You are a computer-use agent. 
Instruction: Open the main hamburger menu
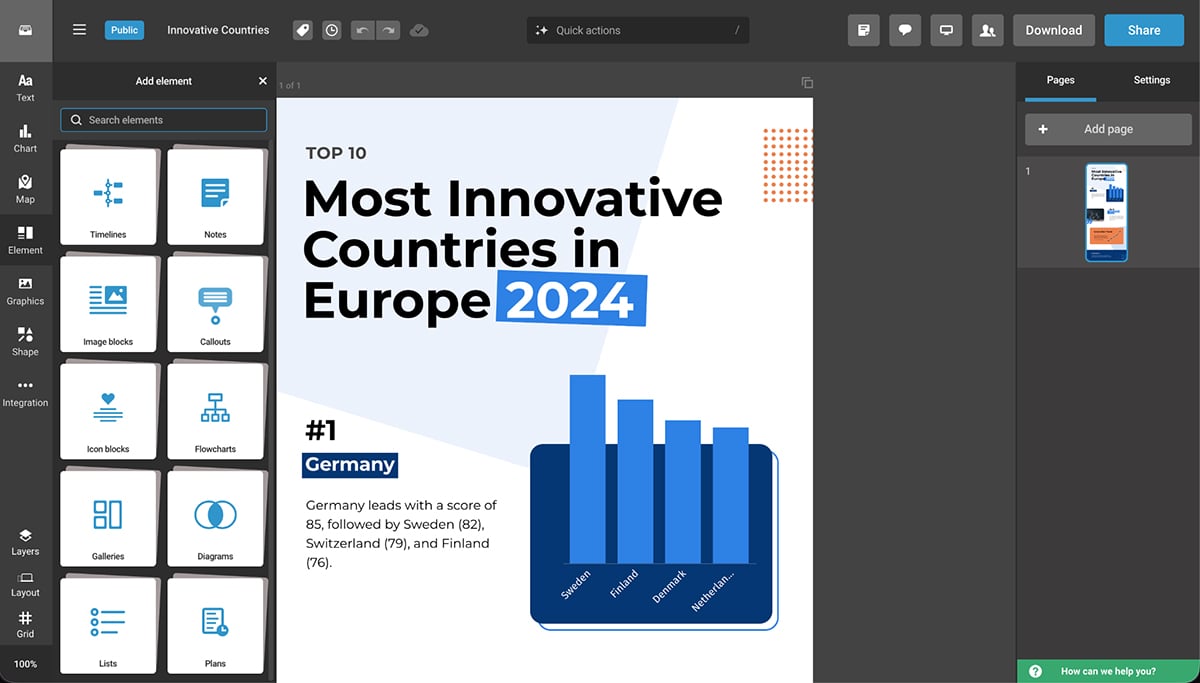pos(79,30)
